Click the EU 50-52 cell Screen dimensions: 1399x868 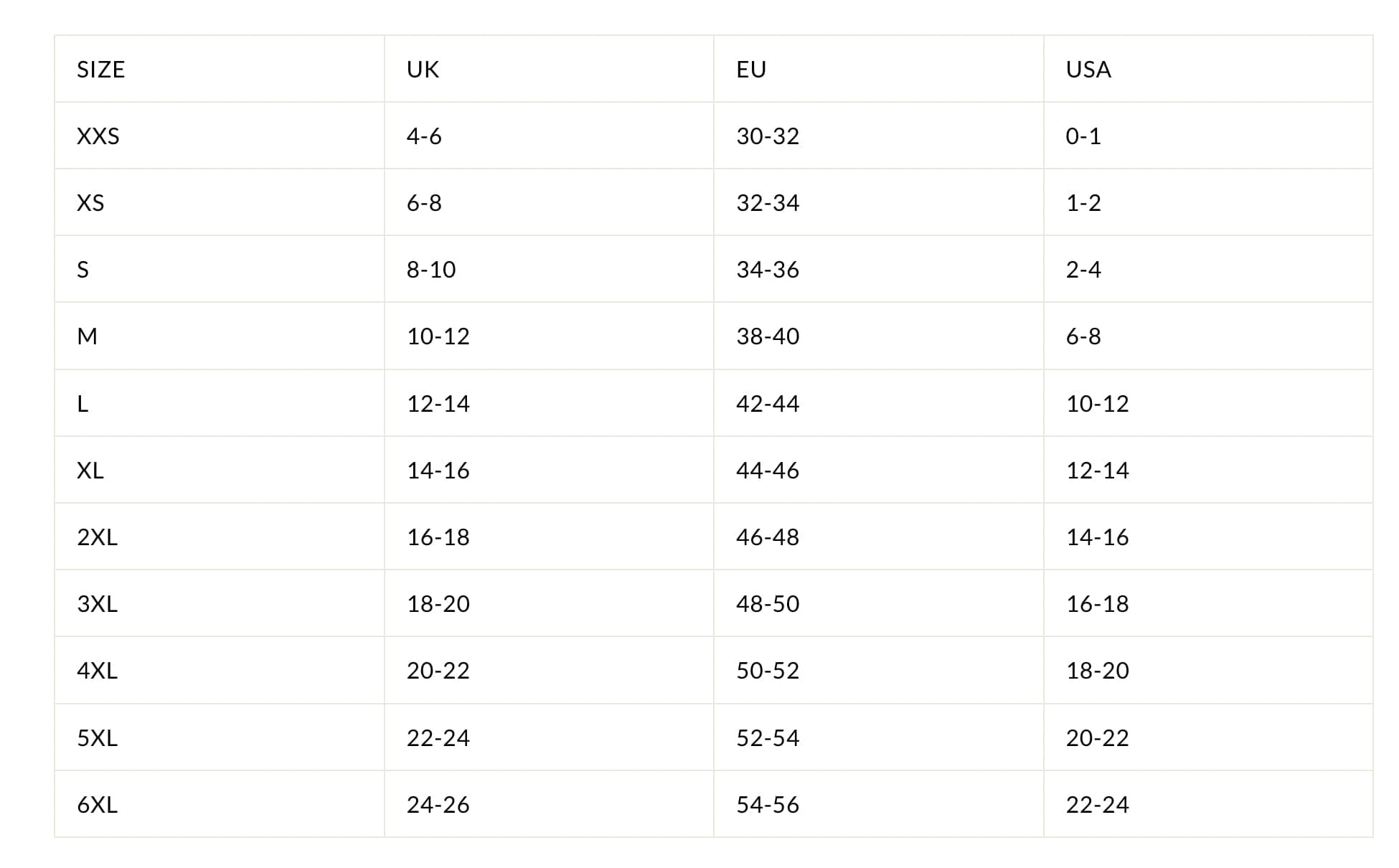coord(768,671)
